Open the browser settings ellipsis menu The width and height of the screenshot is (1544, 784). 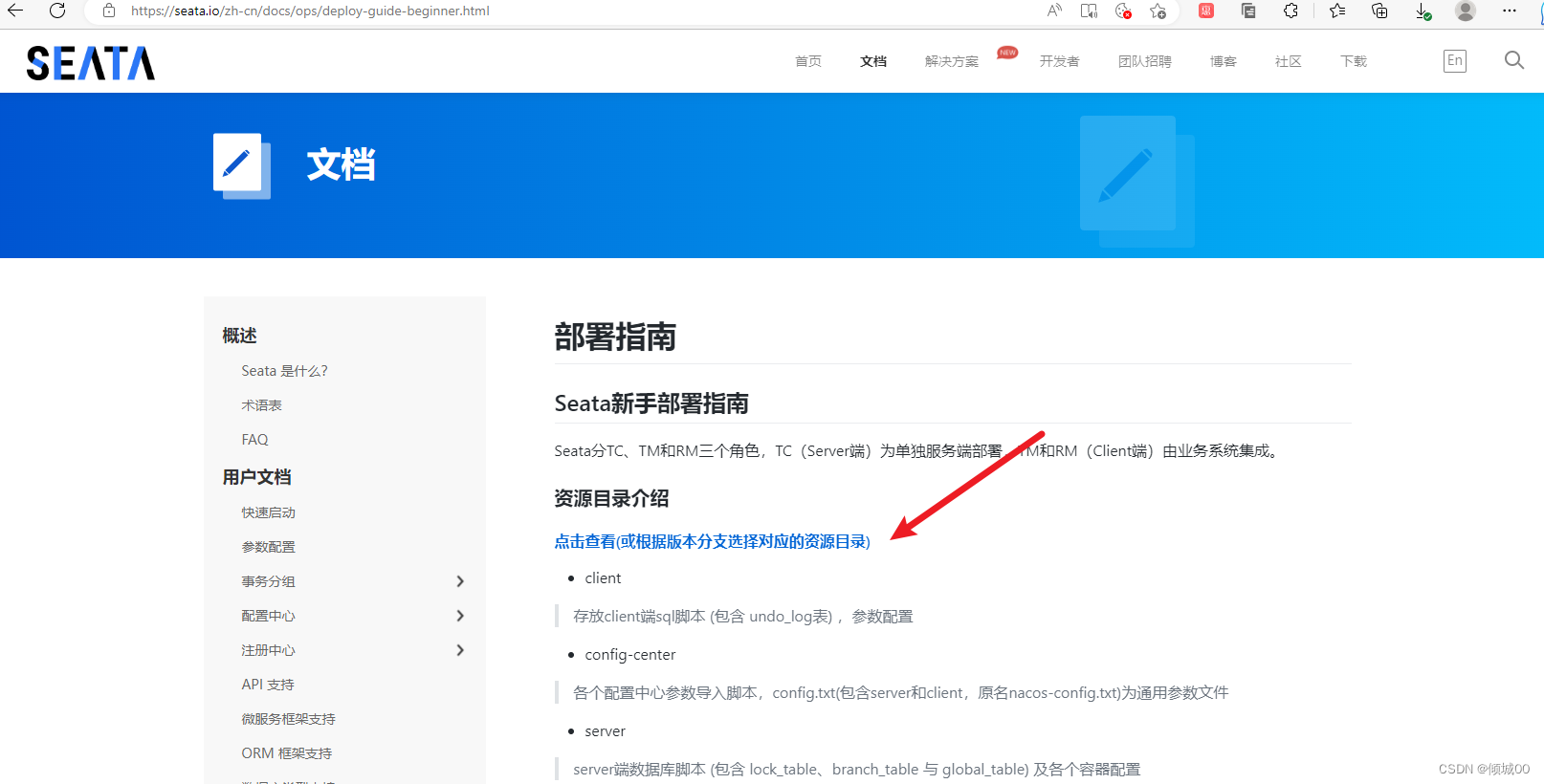click(x=1510, y=11)
